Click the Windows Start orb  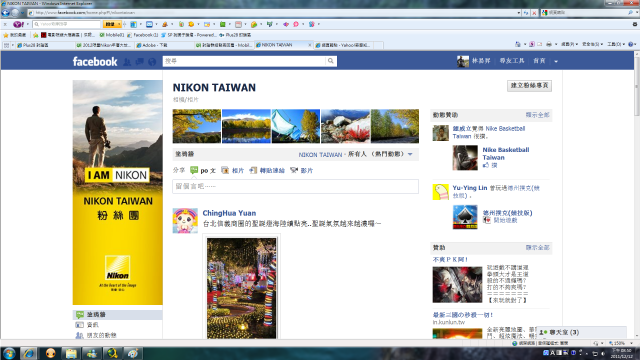point(9,353)
